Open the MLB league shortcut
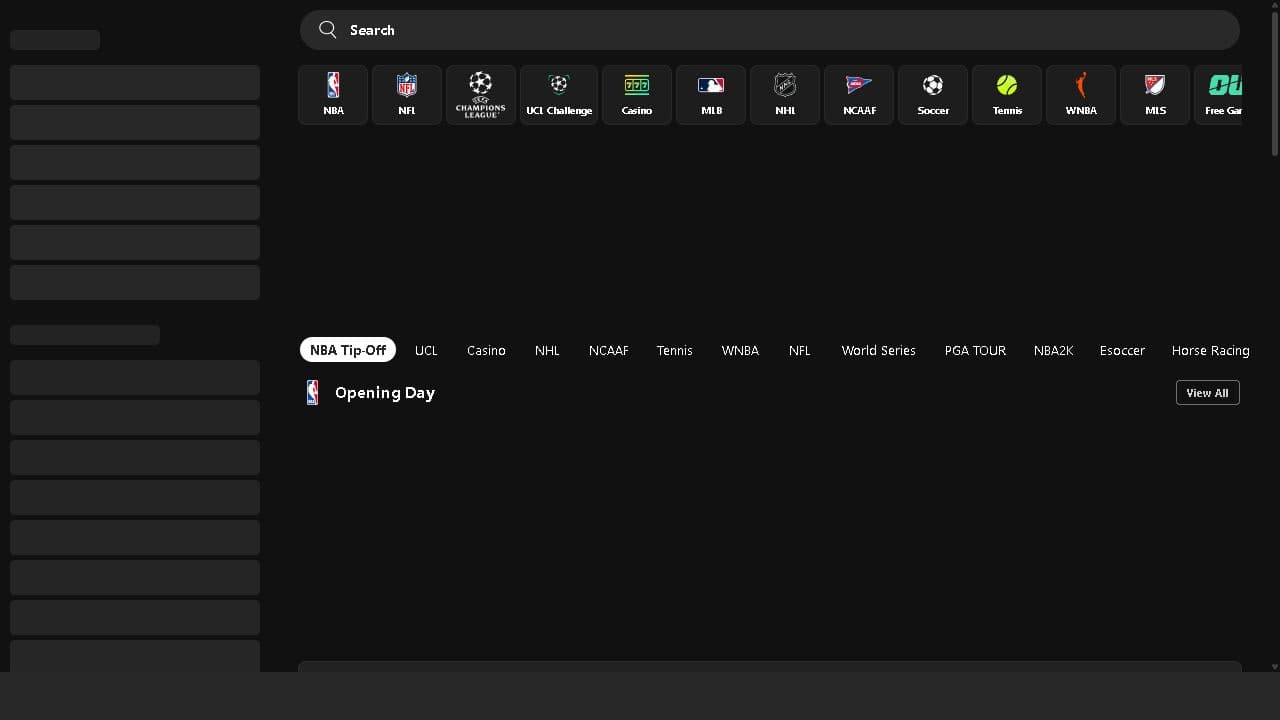Screen dimensions: 1280x720 tap(711, 95)
